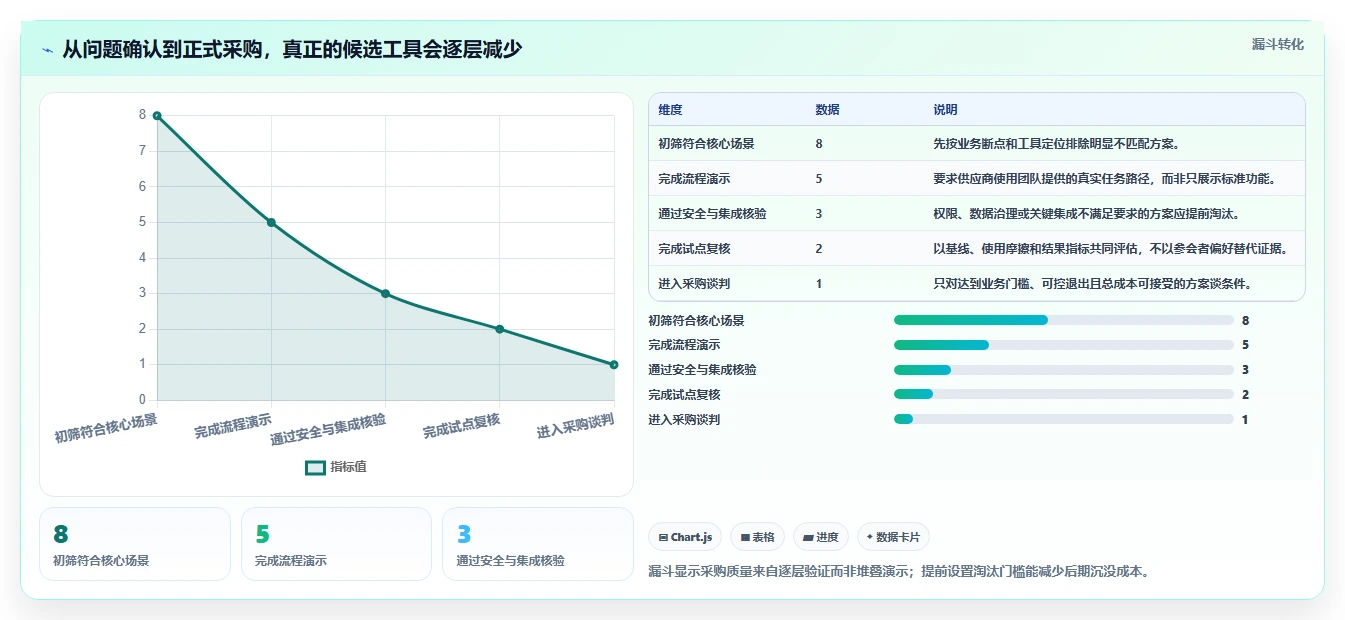The width and height of the screenshot is (1345, 620).
Task: Open the stat card showing 3 通过安全与集成核验
Action: [x=538, y=544]
